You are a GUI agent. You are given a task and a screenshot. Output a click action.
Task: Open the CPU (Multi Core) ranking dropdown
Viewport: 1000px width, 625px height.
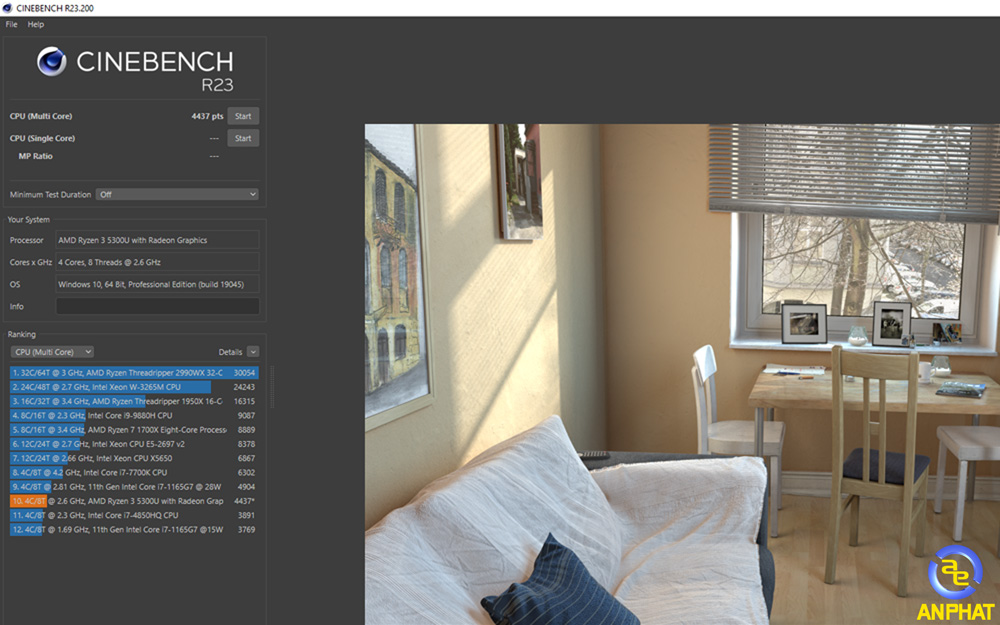52,352
